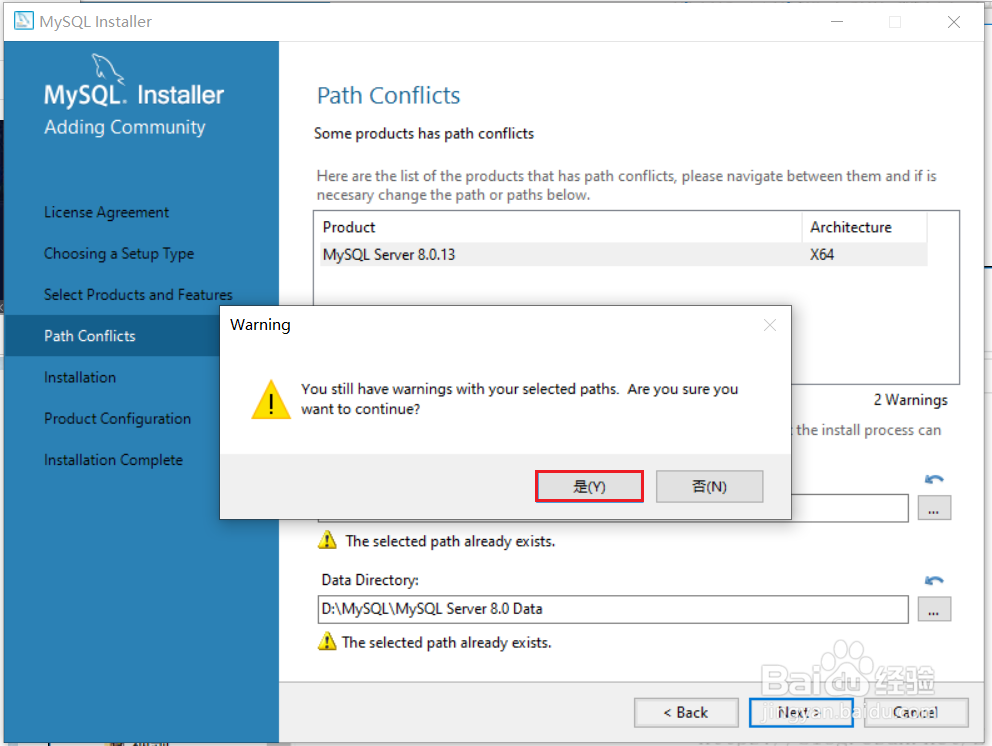Go to License Agreement step in sidebar
992x746 pixels.
point(106,212)
